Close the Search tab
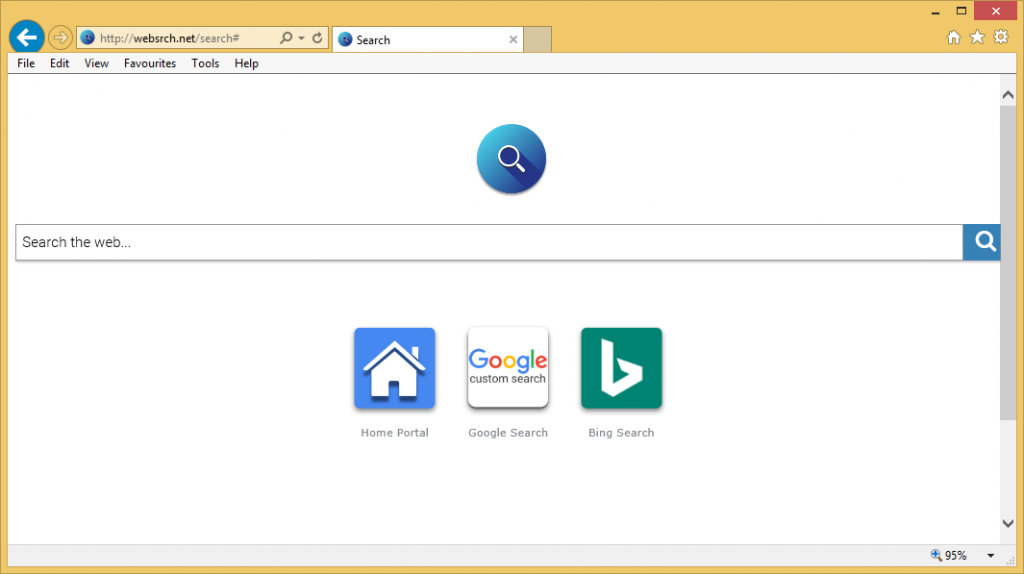Screen dimensions: 1024x574 point(513,40)
